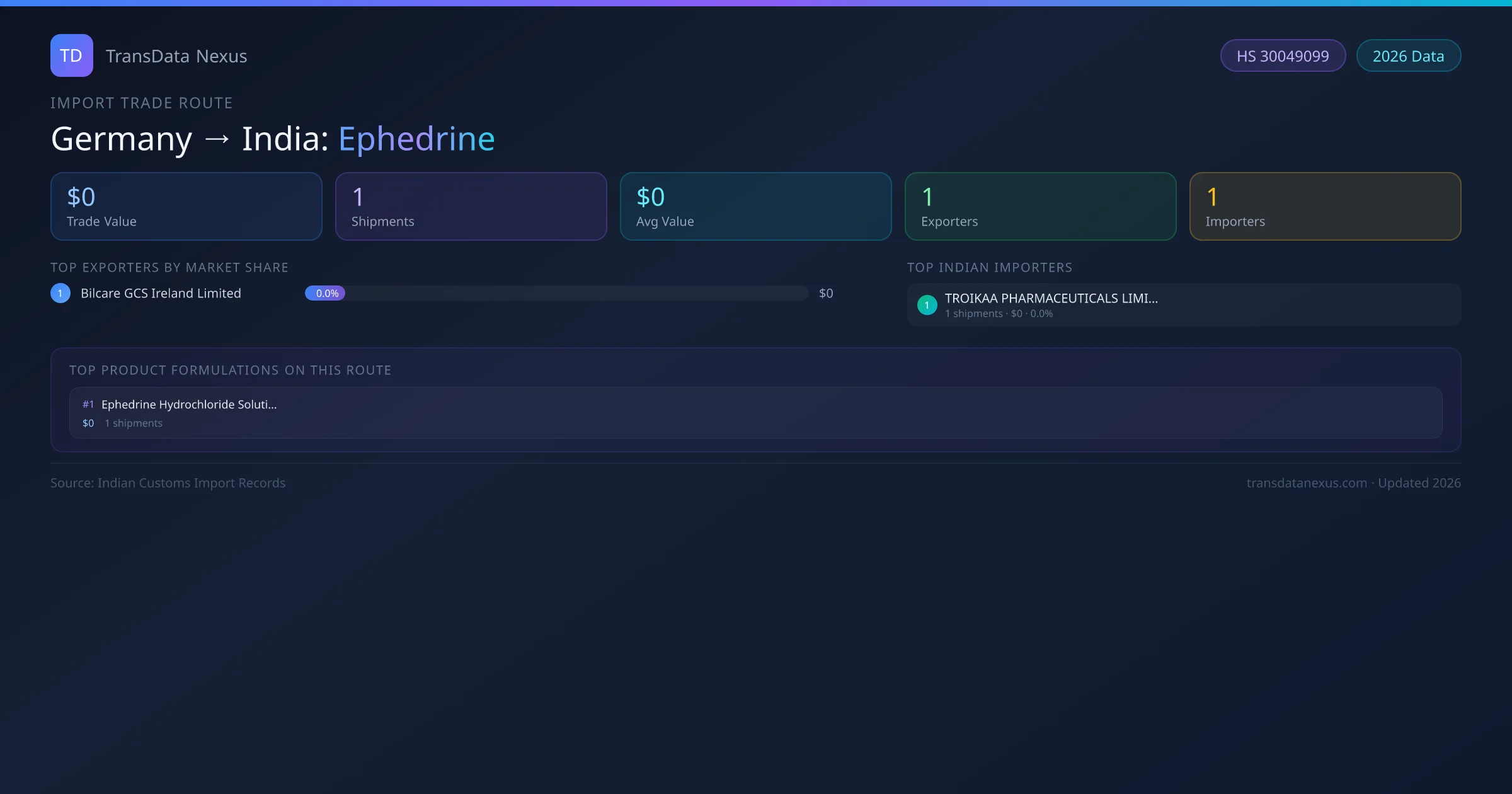Open the Shipments stat card
The height and width of the screenshot is (794, 1512).
[471, 206]
